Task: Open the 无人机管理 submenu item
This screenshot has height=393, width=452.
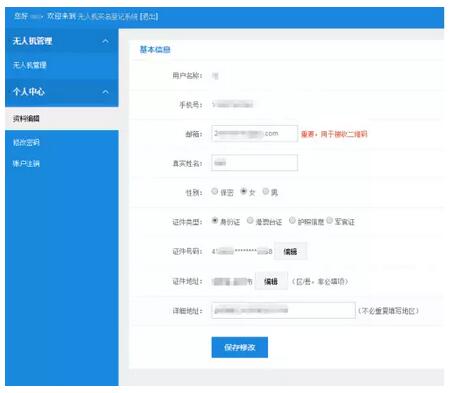Action: click(29, 65)
